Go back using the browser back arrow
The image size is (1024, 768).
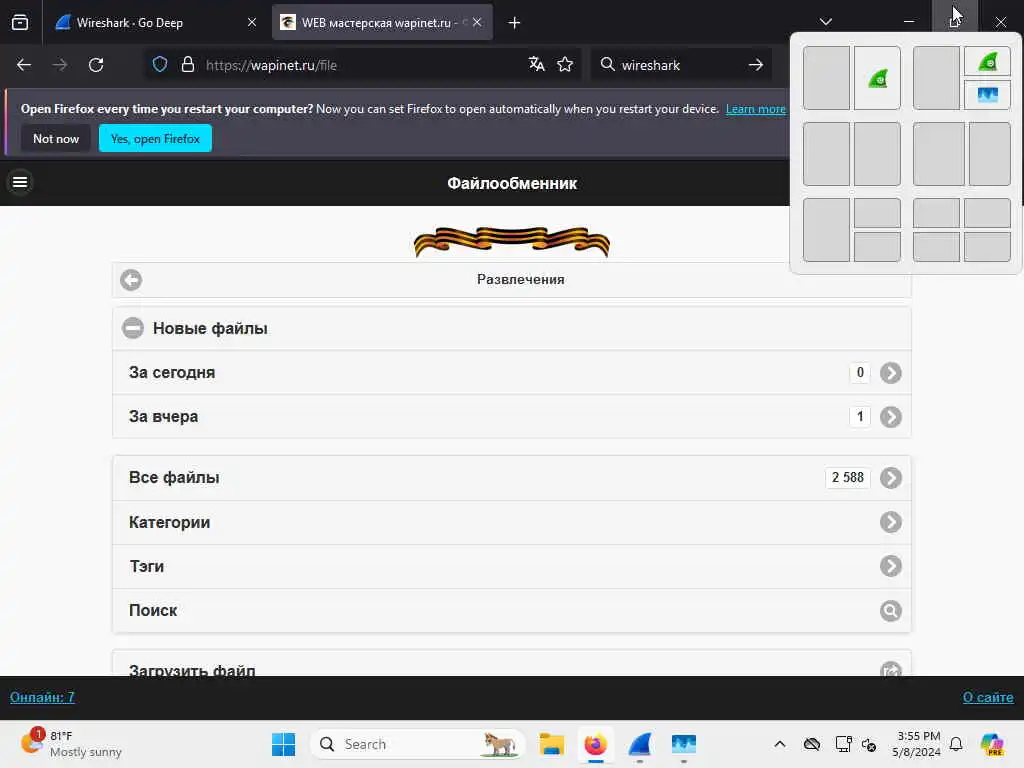point(24,65)
